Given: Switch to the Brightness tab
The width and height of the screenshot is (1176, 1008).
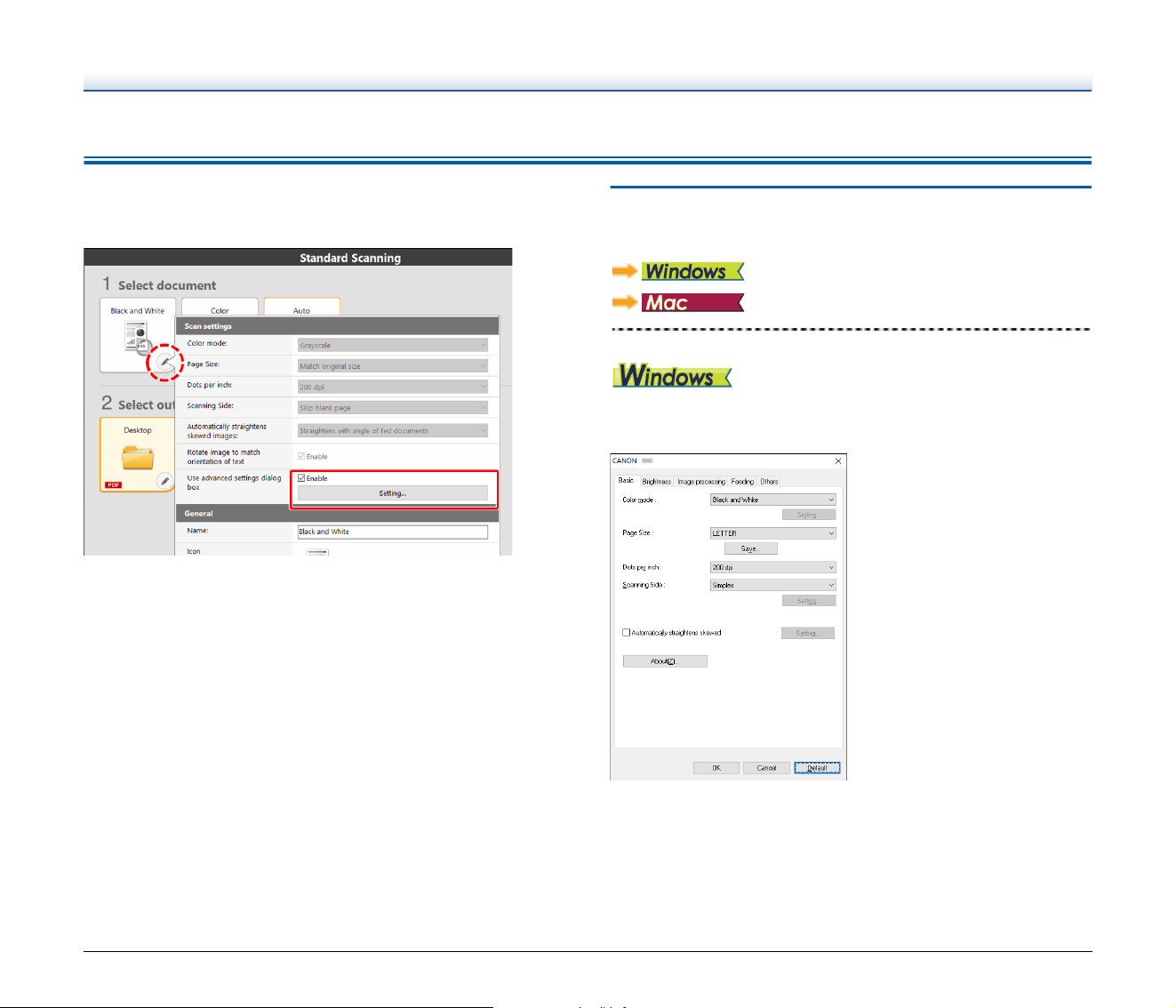Looking at the screenshot, I should [656, 482].
